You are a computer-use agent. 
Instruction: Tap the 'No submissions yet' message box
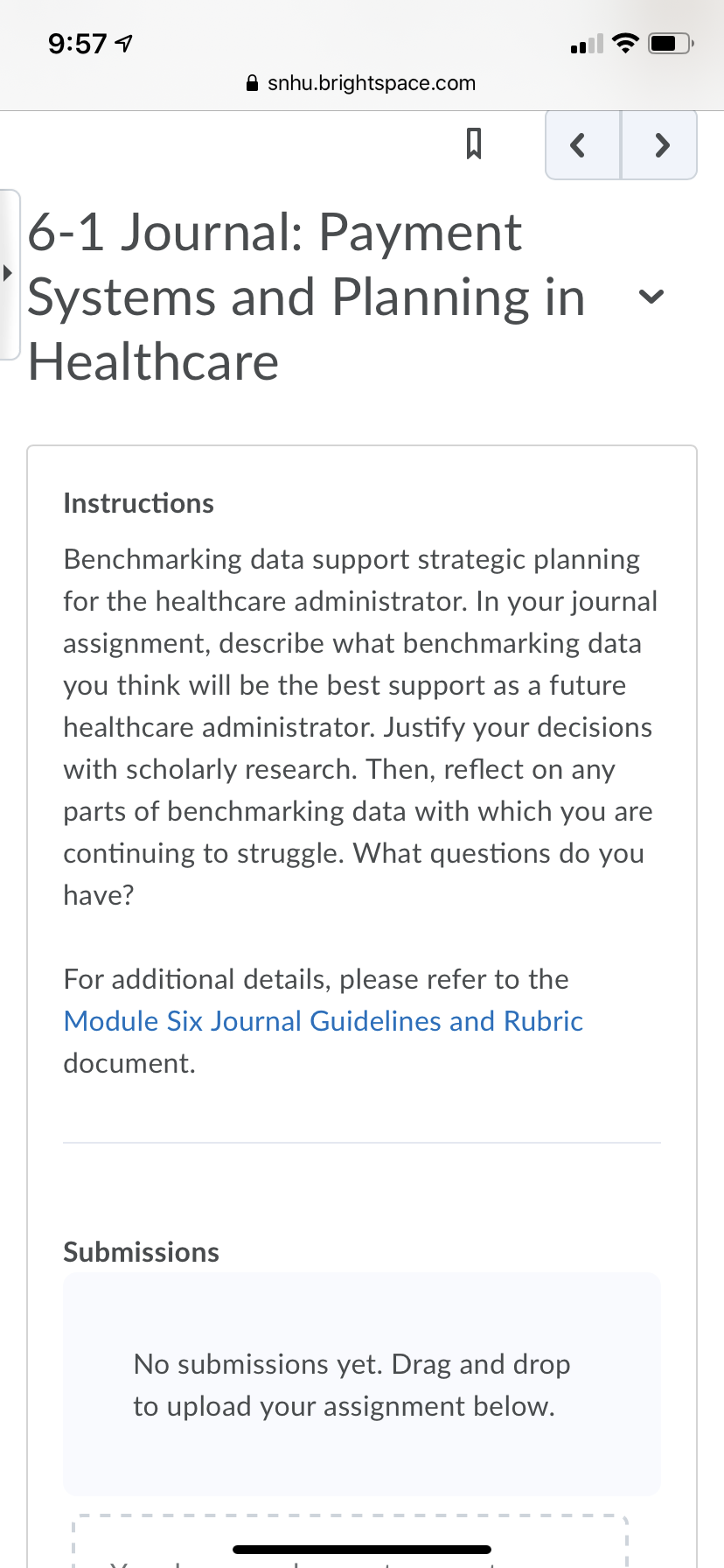tap(362, 1384)
